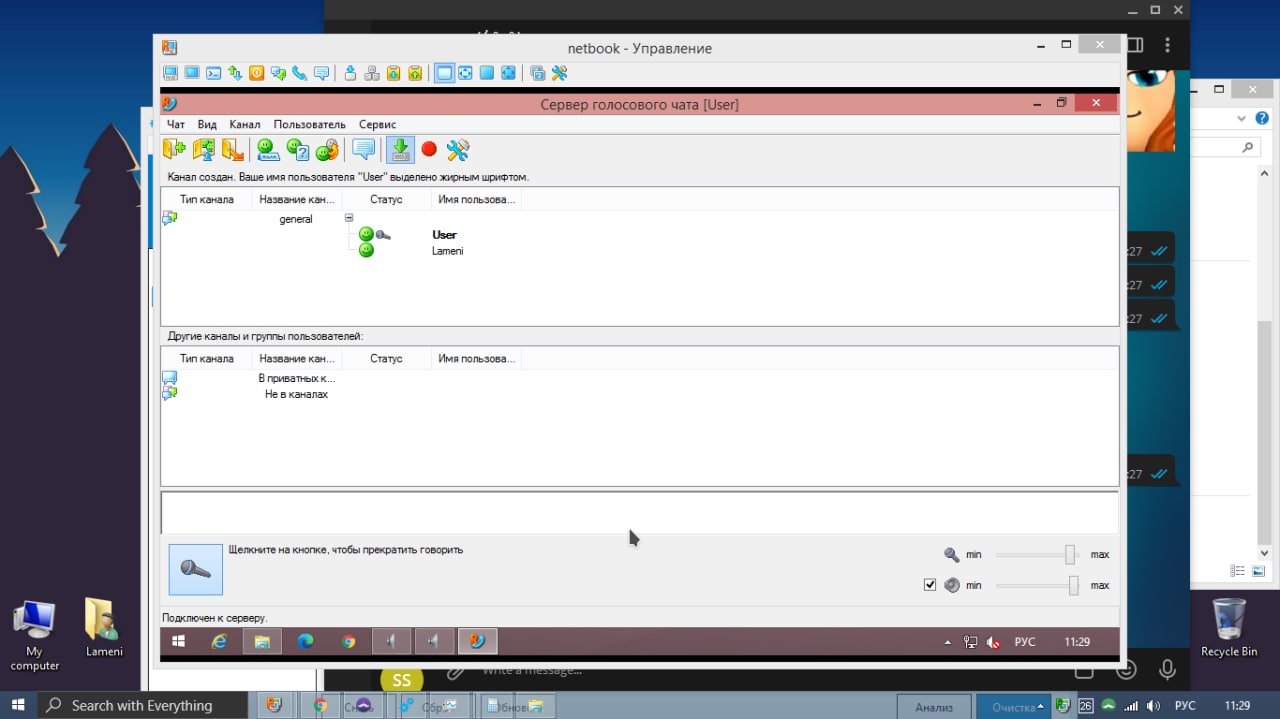Click the smiley with name tag icon
The image size is (1280, 719).
[268, 150]
